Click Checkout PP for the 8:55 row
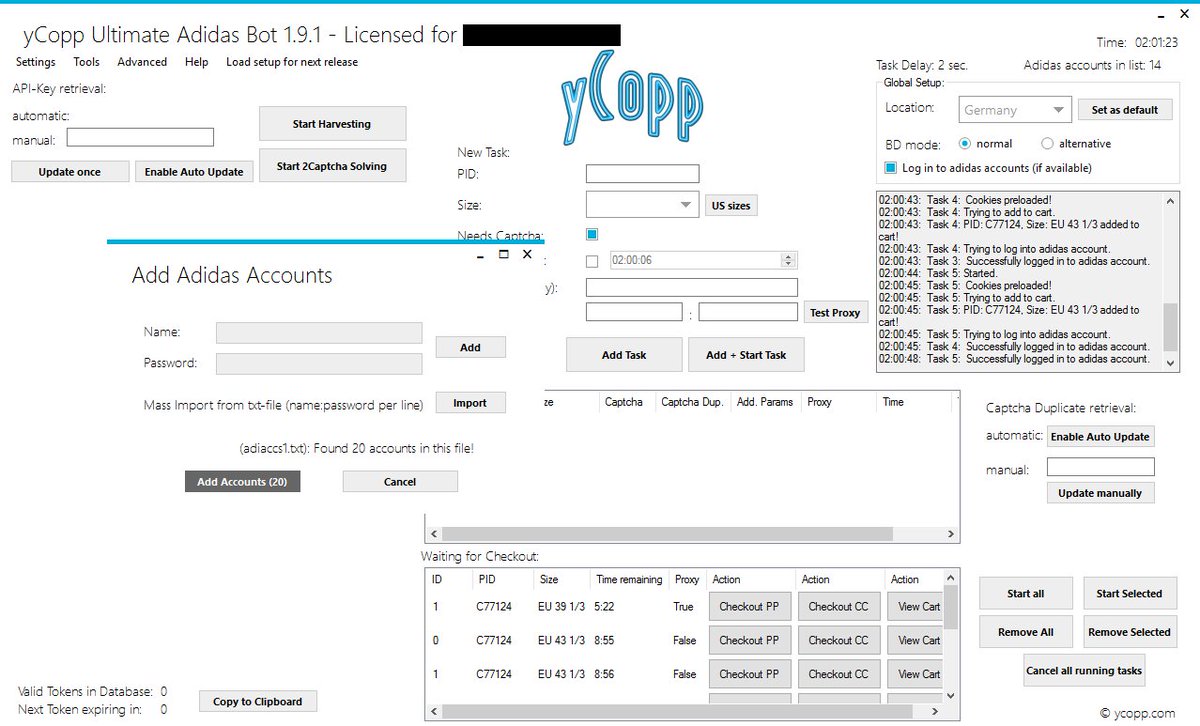Image resolution: width=1200 pixels, height=726 pixels. click(750, 640)
